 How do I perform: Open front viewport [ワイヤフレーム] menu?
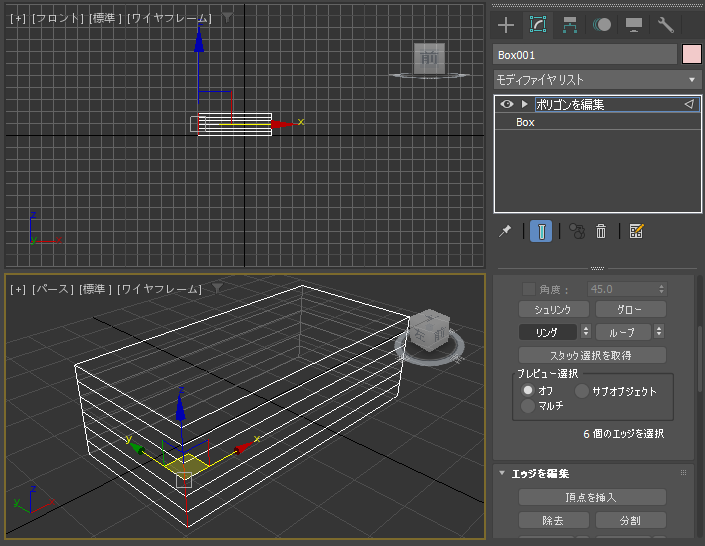pyautogui.click(x=169, y=18)
